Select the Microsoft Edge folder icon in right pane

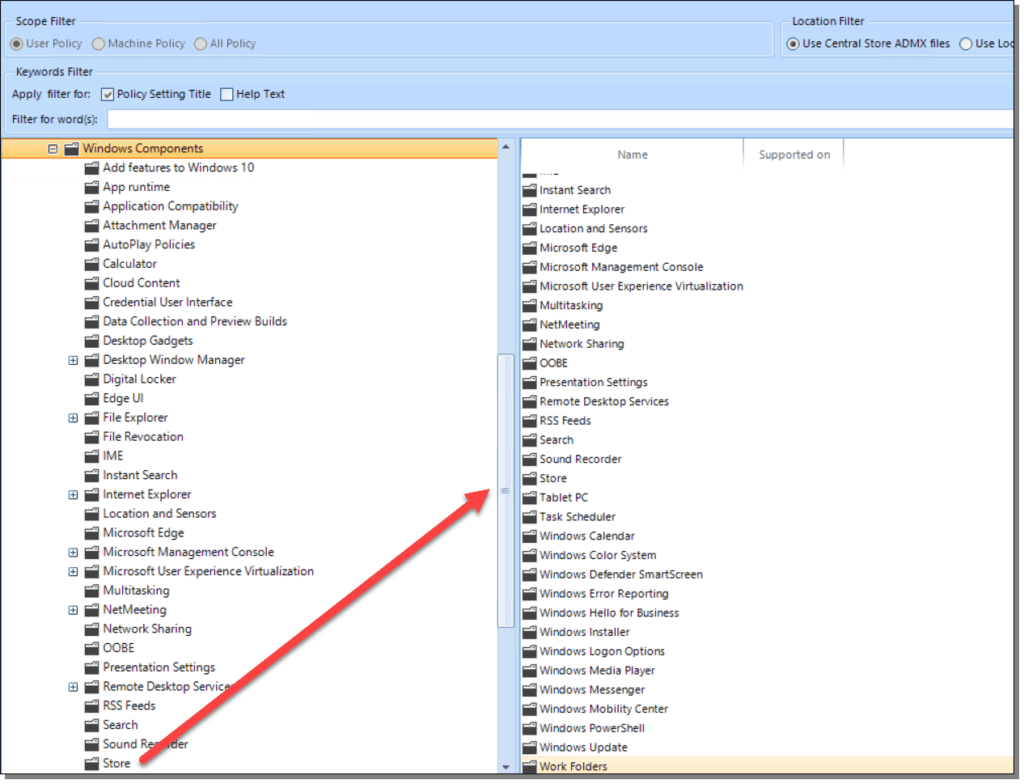pyautogui.click(x=528, y=247)
